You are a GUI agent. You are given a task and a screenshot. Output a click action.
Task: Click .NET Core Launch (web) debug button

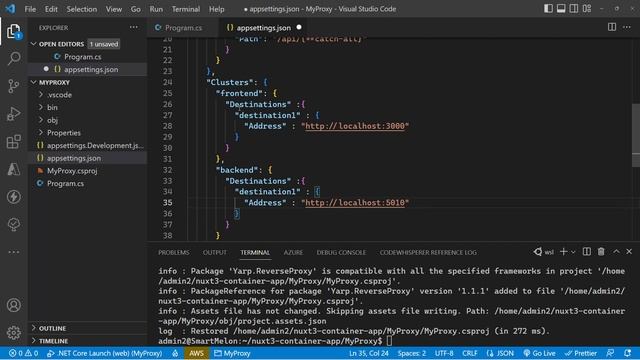point(105,353)
